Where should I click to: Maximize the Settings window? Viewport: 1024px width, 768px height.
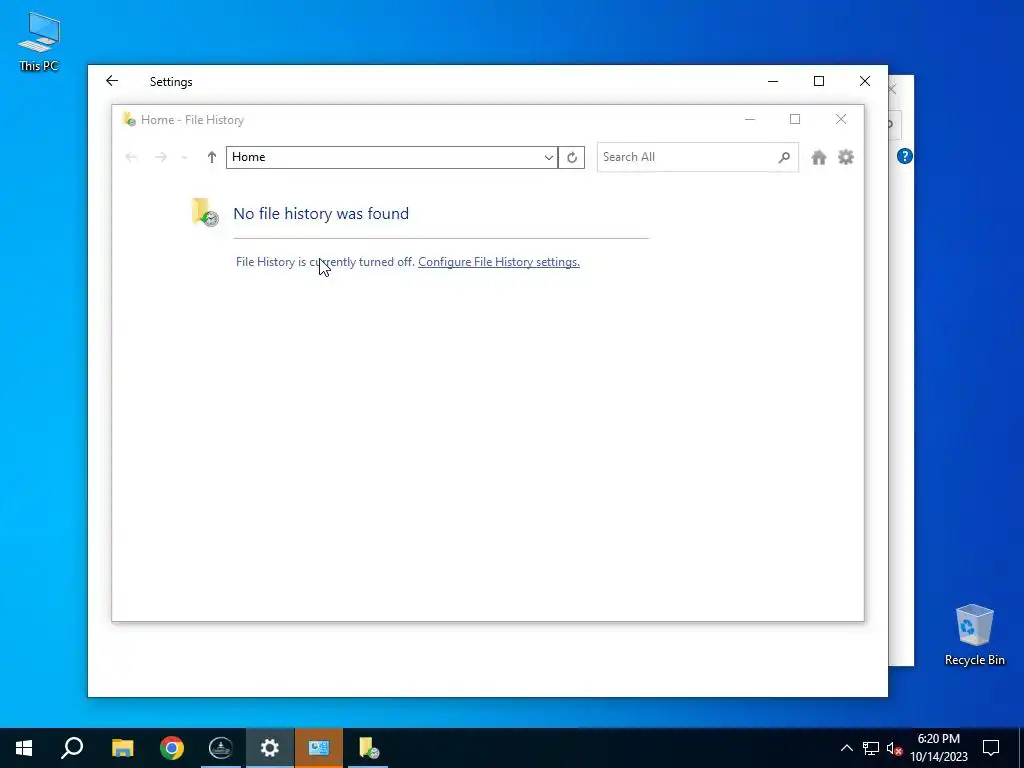pyautogui.click(x=819, y=82)
